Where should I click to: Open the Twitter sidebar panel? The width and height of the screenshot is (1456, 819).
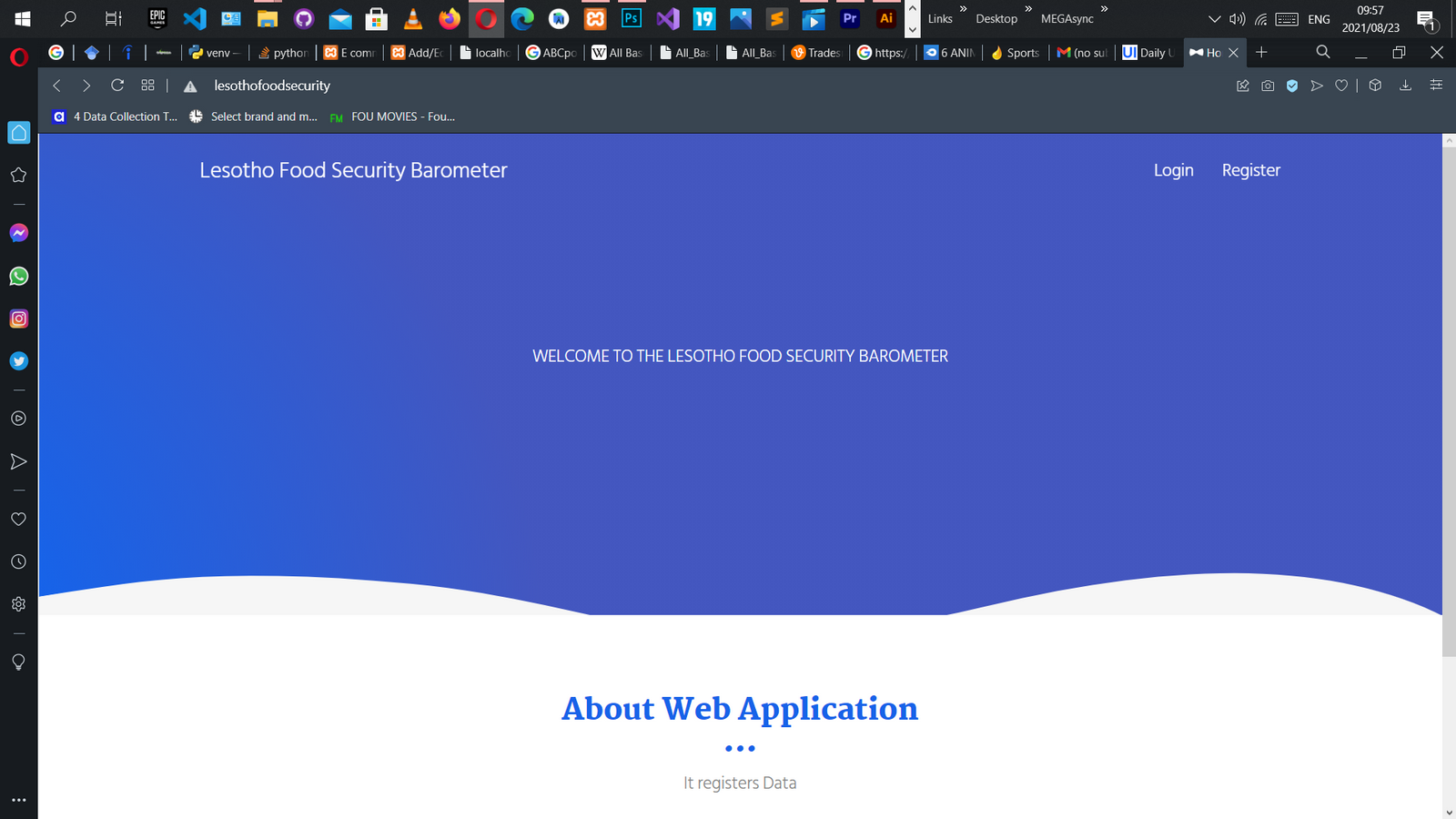click(18, 361)
